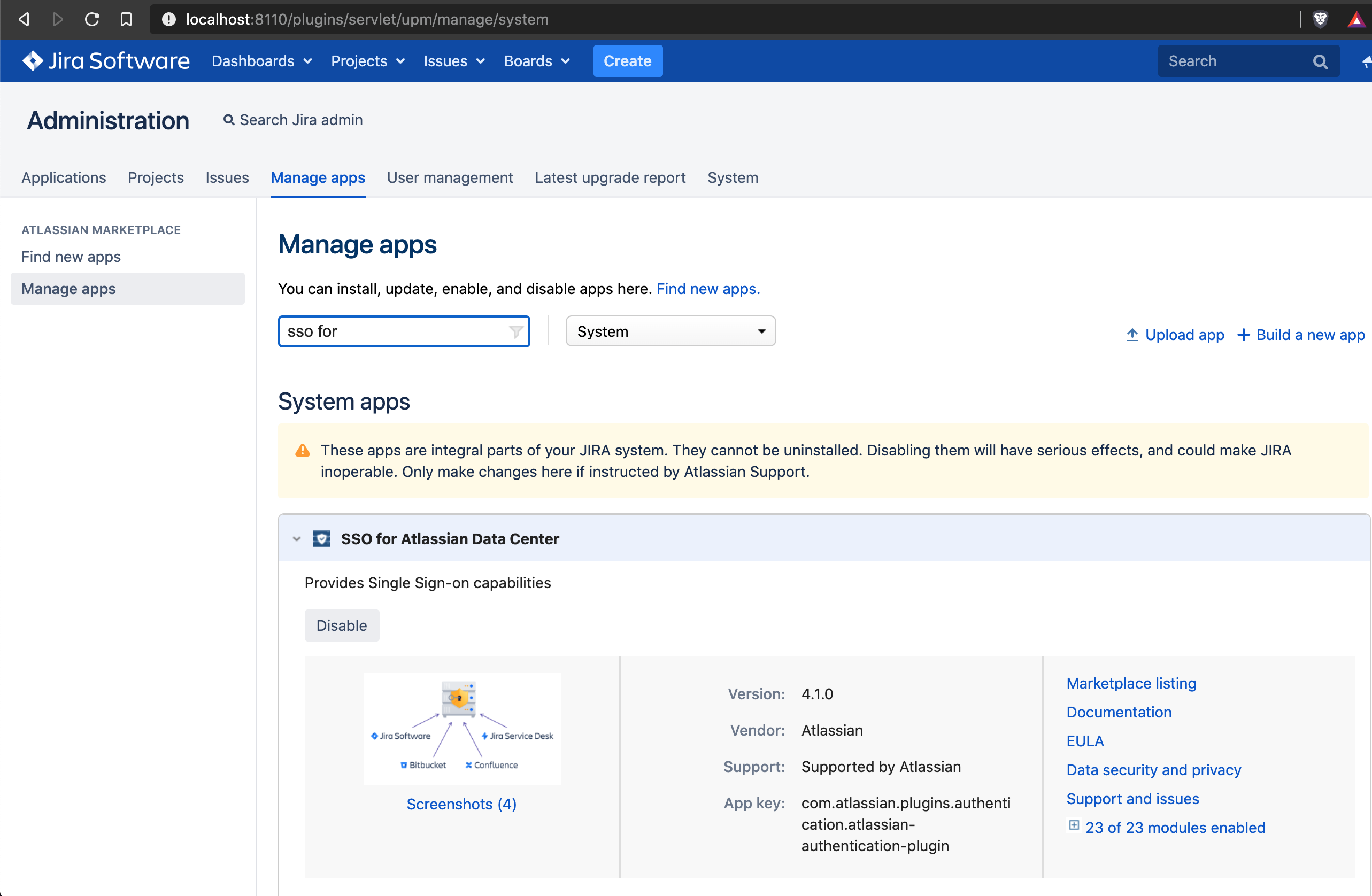This screenshot has width=1372, height=896.
Task: Bookmark this page in the browser
Action: coord(126,19)
